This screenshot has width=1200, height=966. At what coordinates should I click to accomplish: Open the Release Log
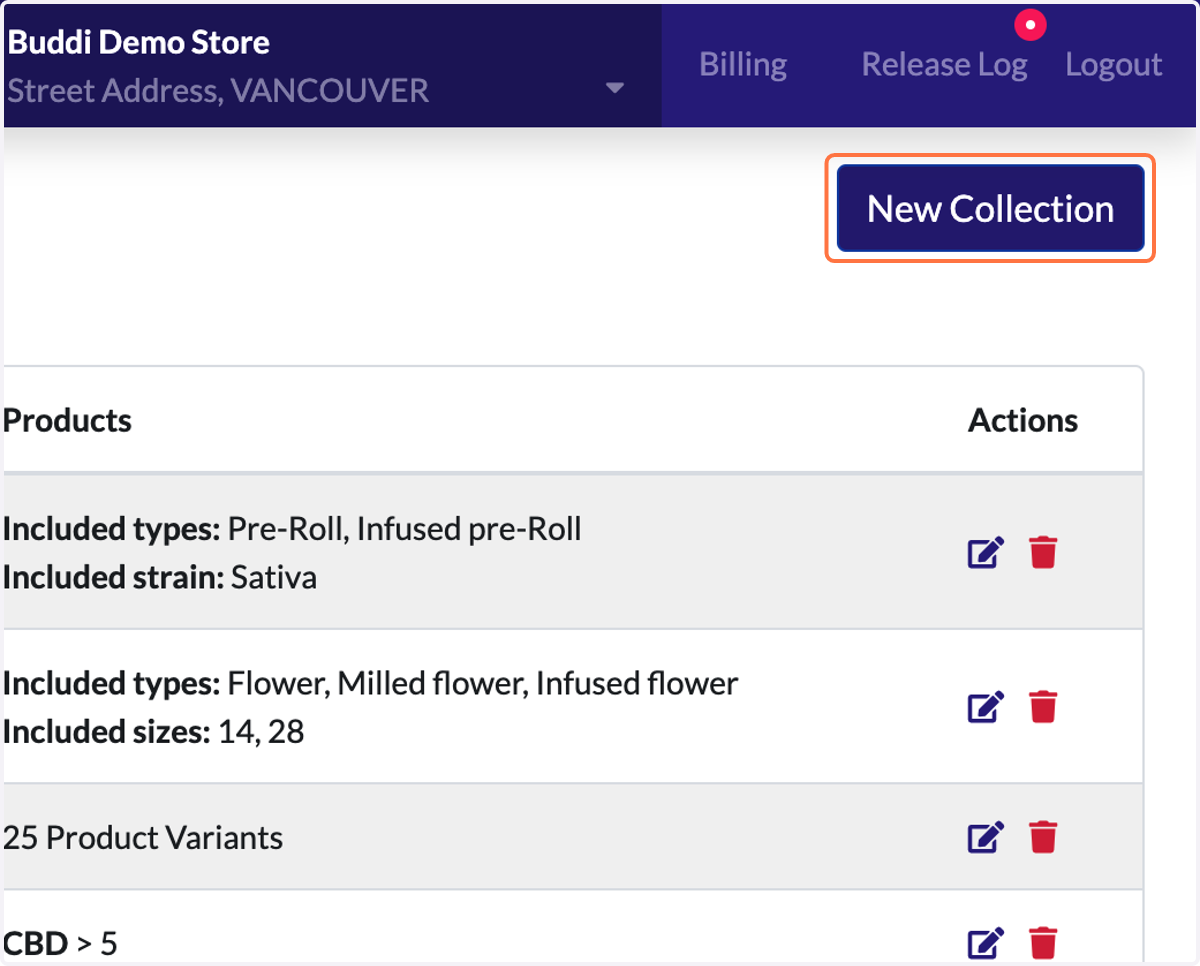(944, 65)
